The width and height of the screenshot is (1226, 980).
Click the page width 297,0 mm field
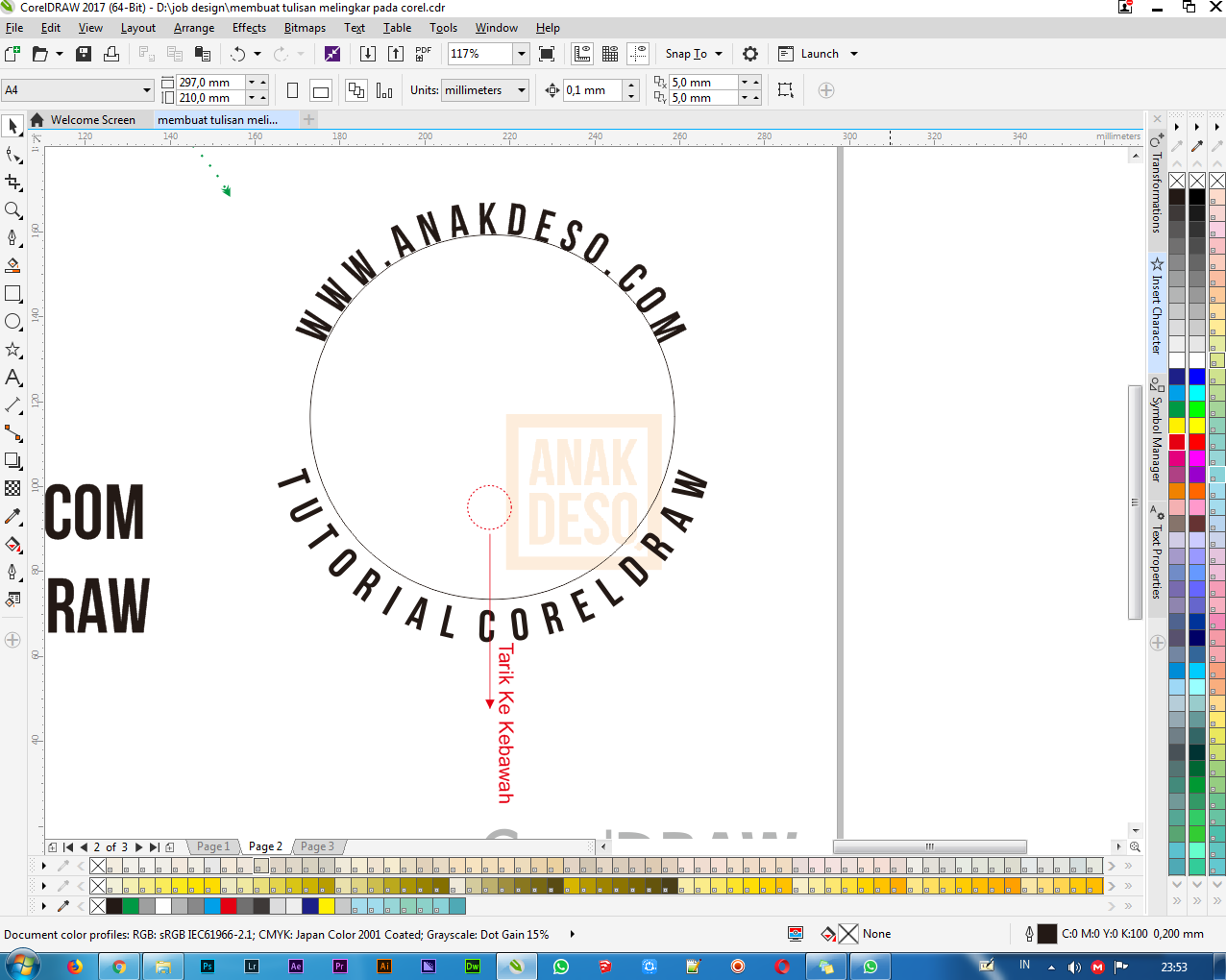point(210,83)
